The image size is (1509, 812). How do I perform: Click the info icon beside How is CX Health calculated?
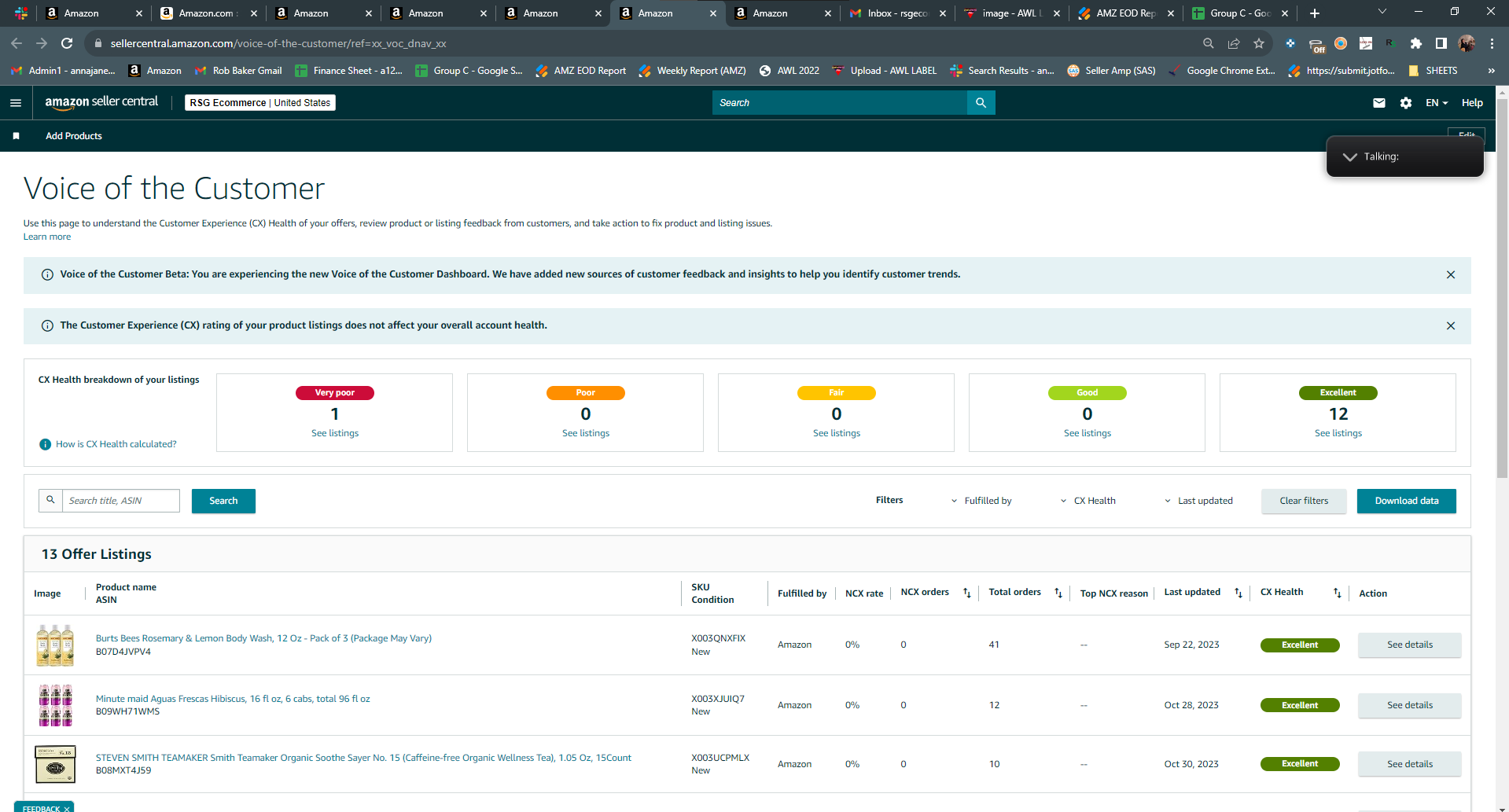click(x=46, y=444)
